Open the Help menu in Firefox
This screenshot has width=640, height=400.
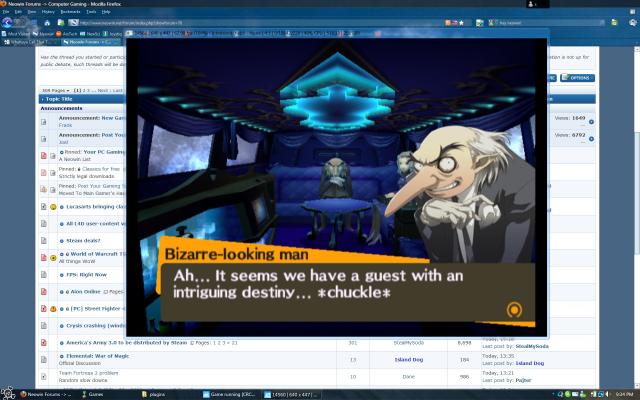tap(106, 12)
